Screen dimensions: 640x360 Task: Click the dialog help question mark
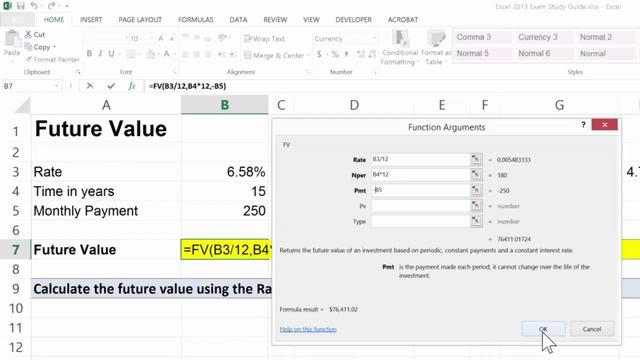coord(583,125)
